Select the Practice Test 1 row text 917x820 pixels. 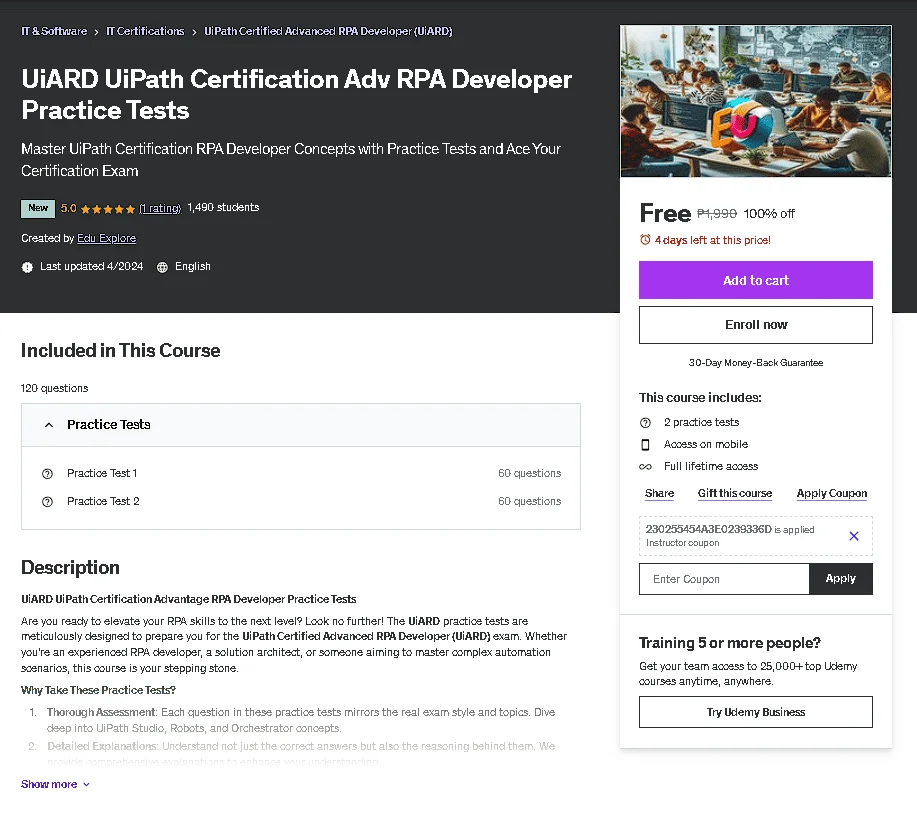[x=102, y=473]
